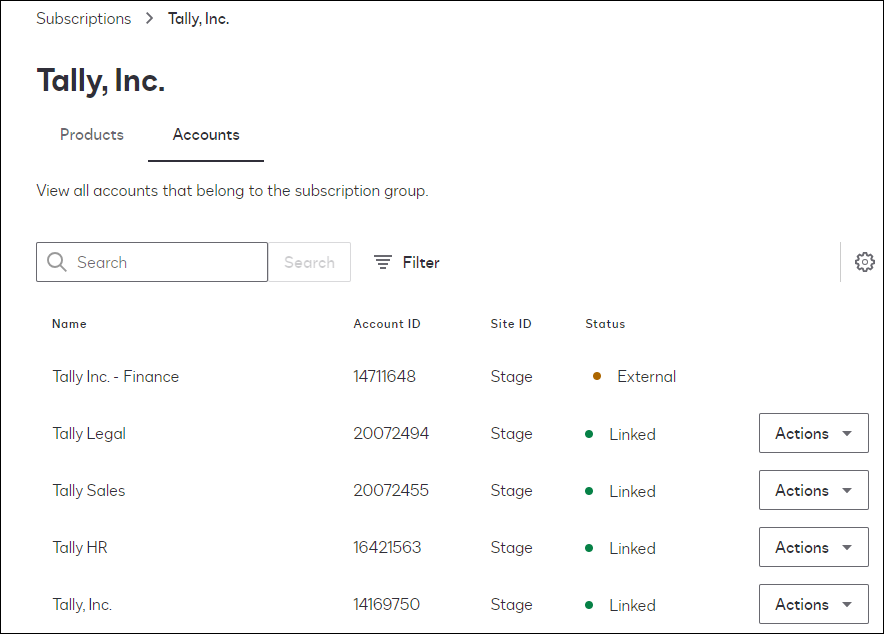The height and width of the screenshot is (634, 884).
Task: Expand the Actions menu for Tally Sales
Action: pos(813,490)
